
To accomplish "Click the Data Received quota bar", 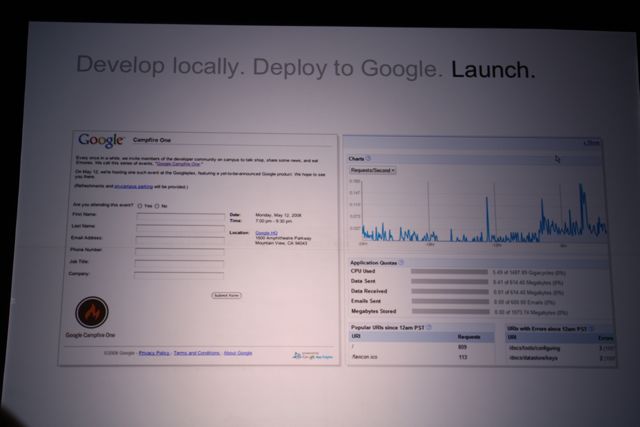I will [450, 291].
